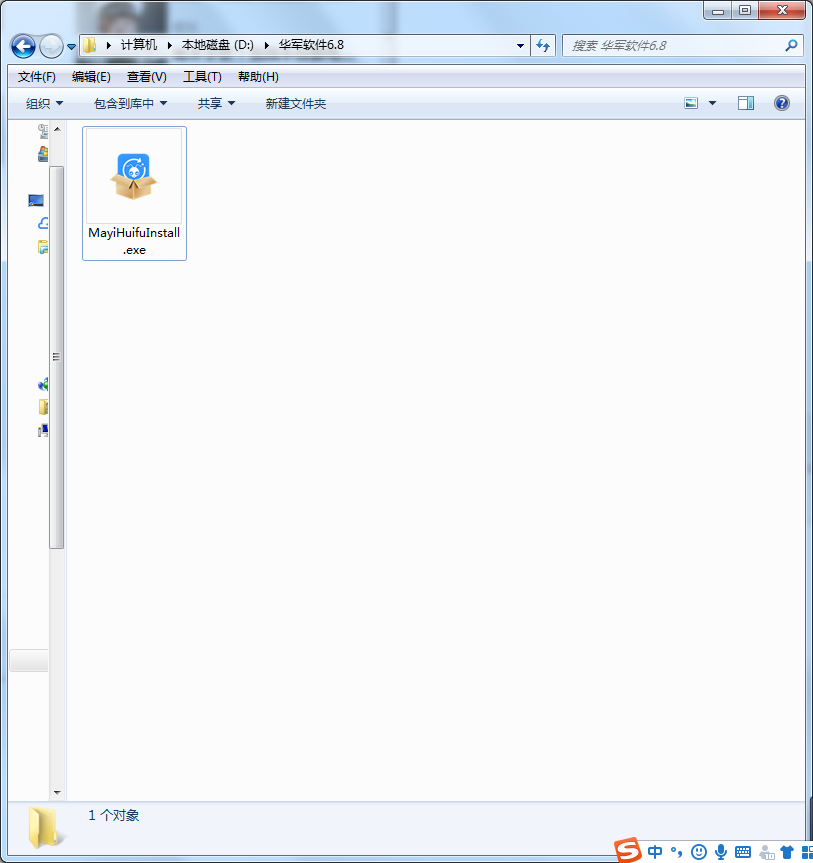Screen dimensions: 813x863
Task: Open the Sogou toolbox grid icon
Action: (x=807, y=852)
